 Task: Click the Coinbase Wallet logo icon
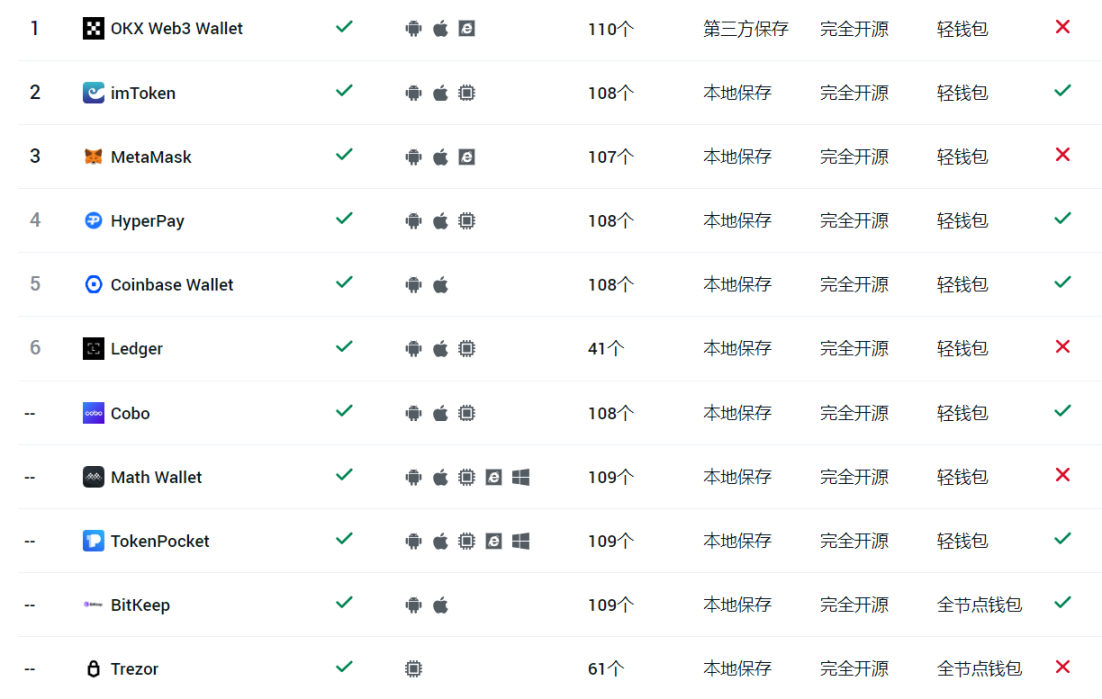tap(93, 285)
